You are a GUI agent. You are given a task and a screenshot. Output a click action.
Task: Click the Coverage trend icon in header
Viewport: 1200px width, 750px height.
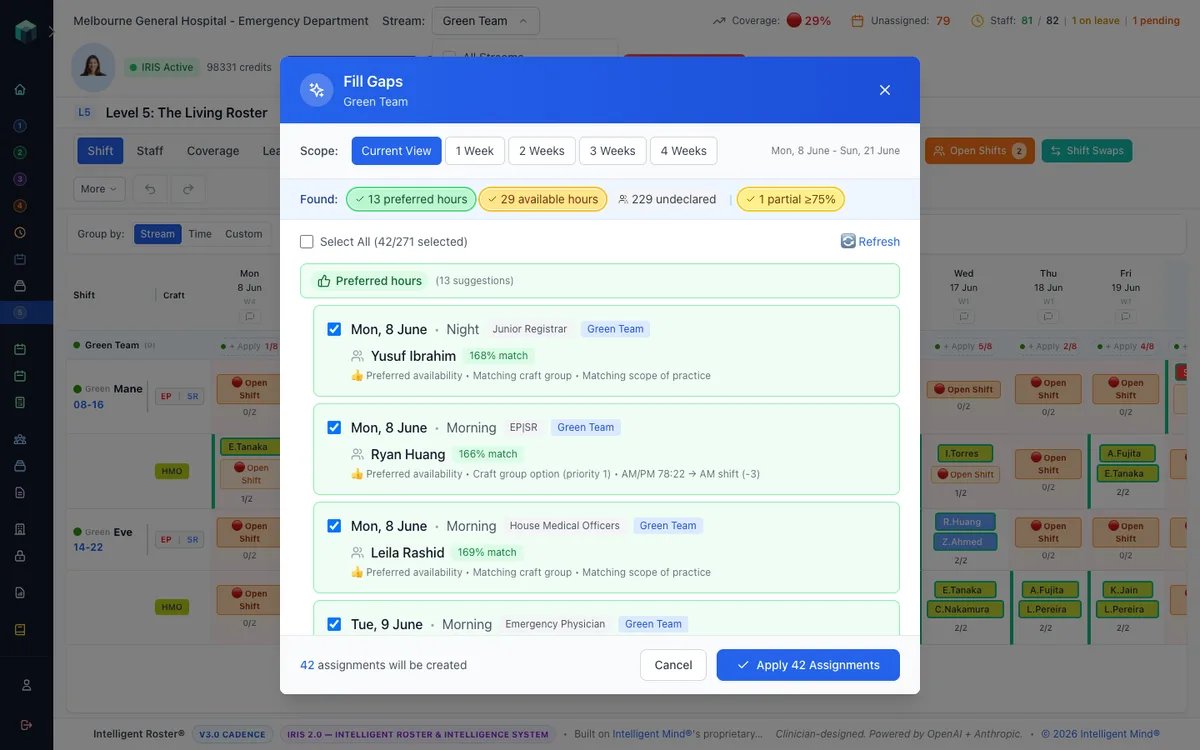point(720,20)
